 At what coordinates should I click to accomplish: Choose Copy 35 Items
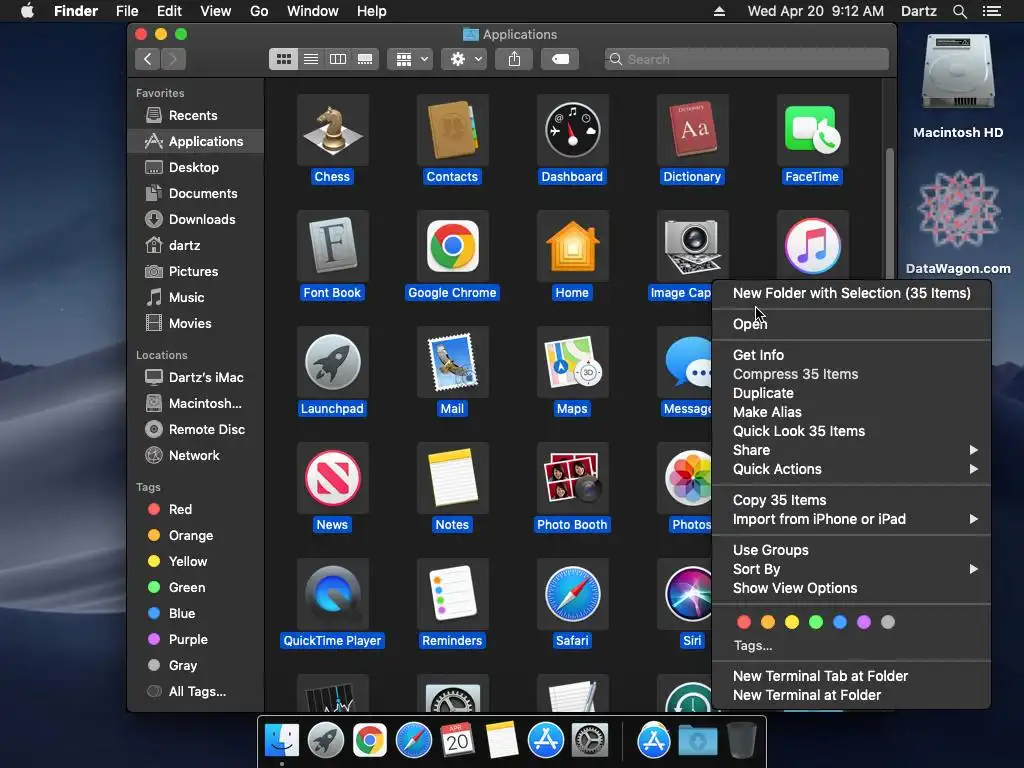tap(852, 500)
